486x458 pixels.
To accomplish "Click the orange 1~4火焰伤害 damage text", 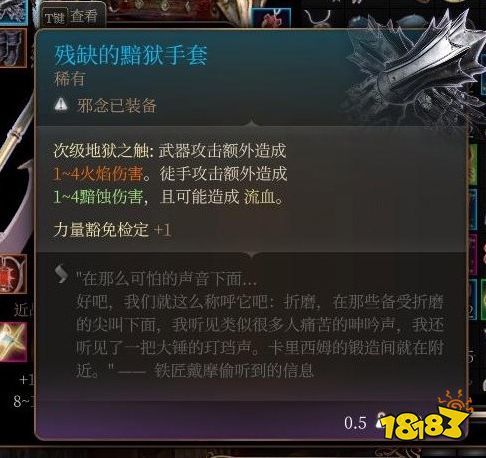I will tap(98, 174).
